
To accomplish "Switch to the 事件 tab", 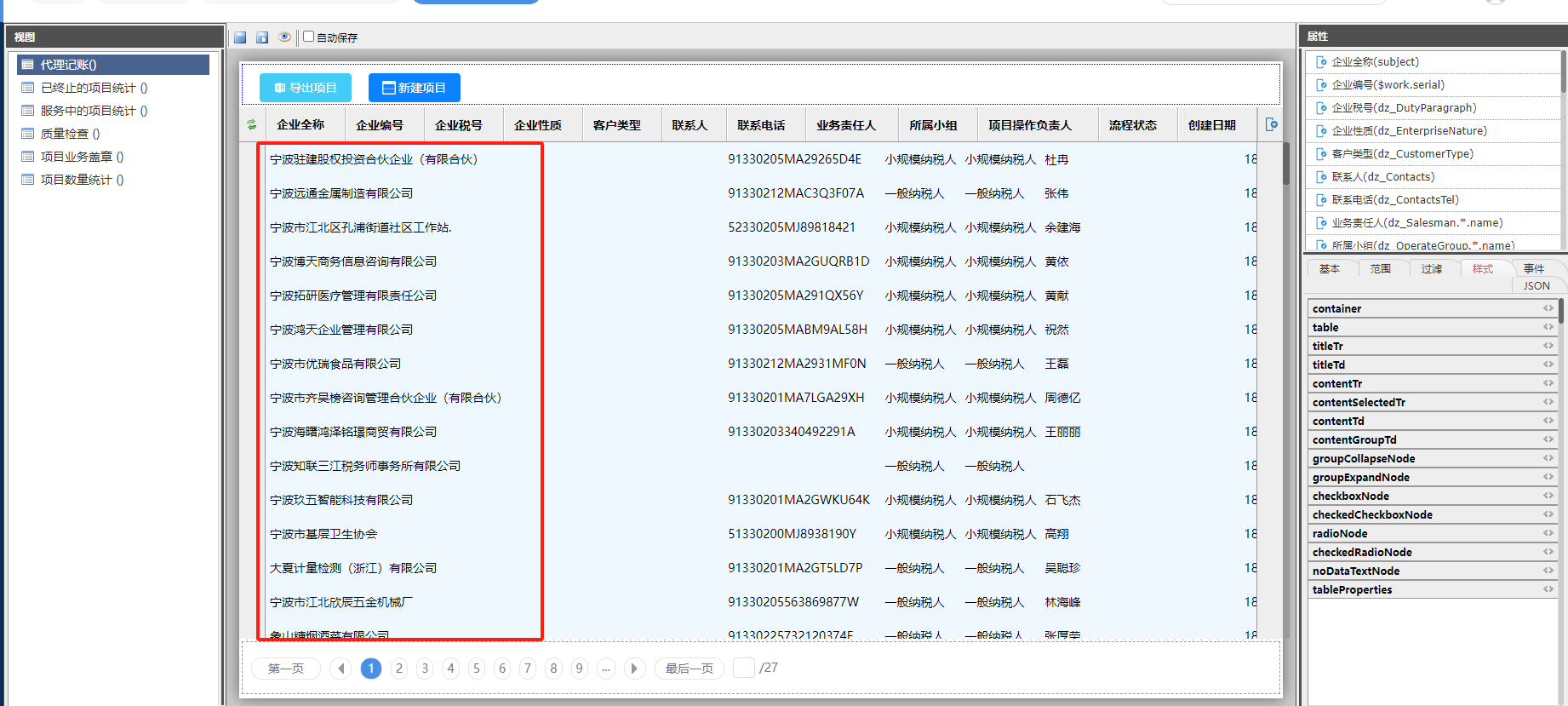I will tap(1534, 268).
